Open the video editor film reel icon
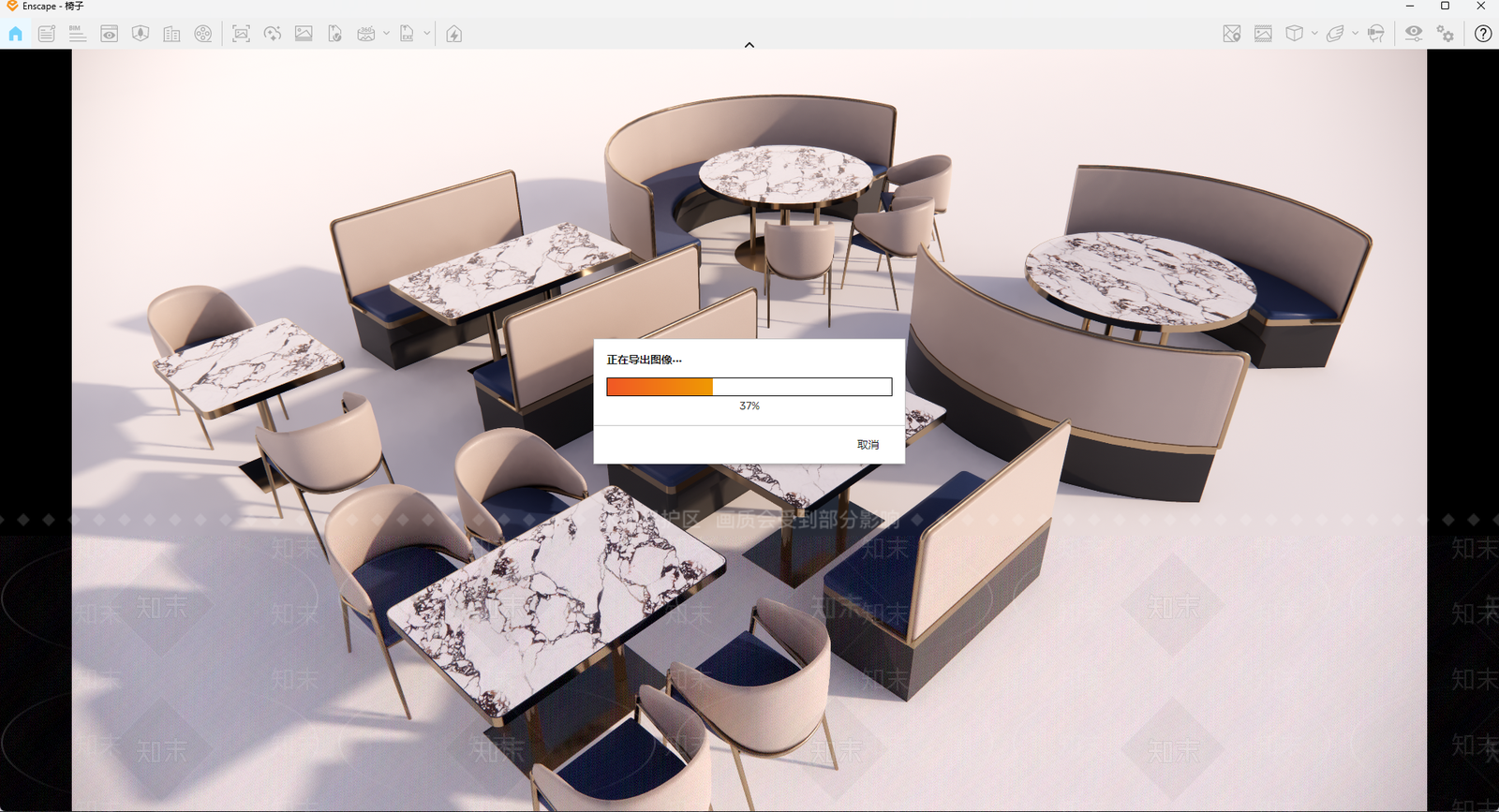This screenshot has height=812, width=1499. click(203, 34)
